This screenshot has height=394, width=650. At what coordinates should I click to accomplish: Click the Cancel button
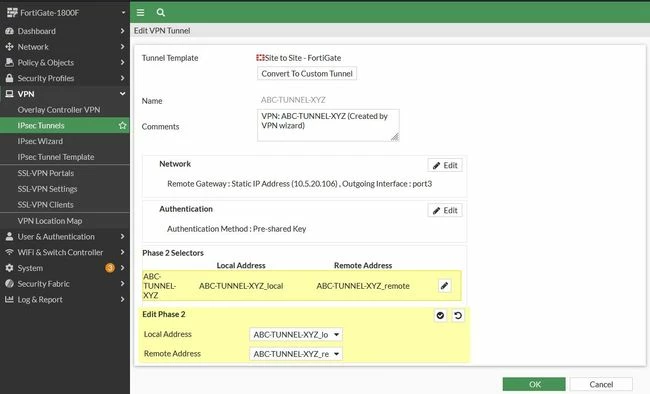tap(601, 384)
